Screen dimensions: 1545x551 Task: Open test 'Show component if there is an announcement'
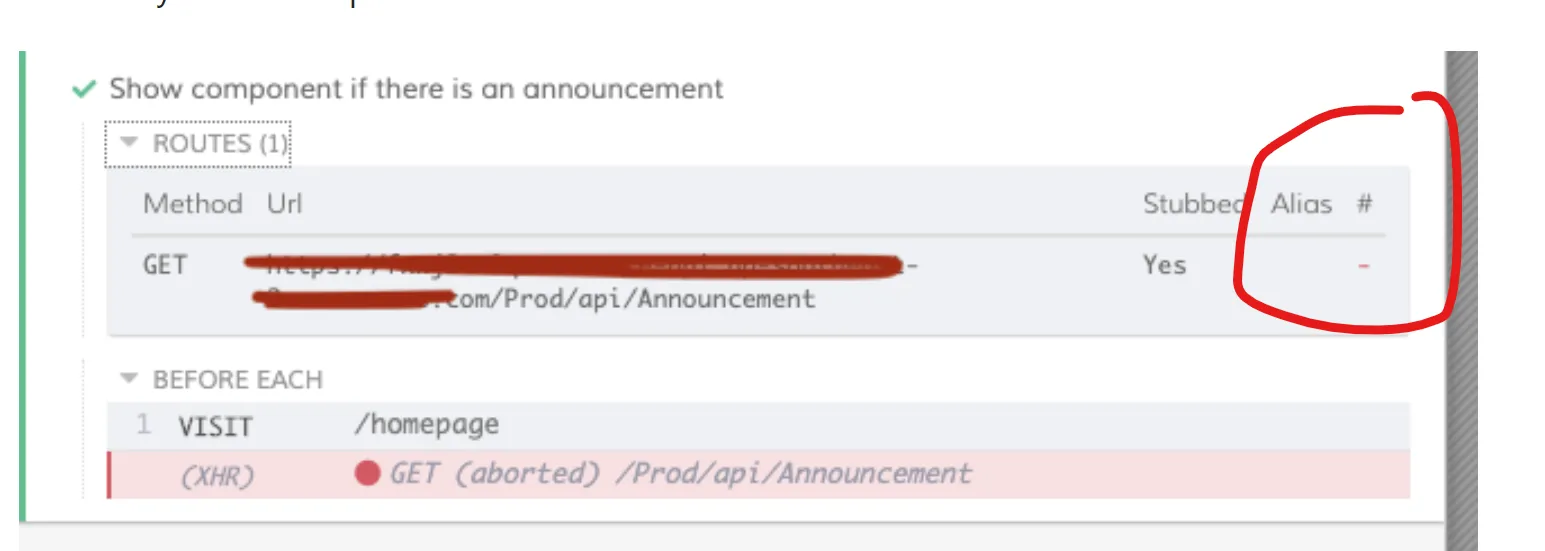click(x=416, y=89)
